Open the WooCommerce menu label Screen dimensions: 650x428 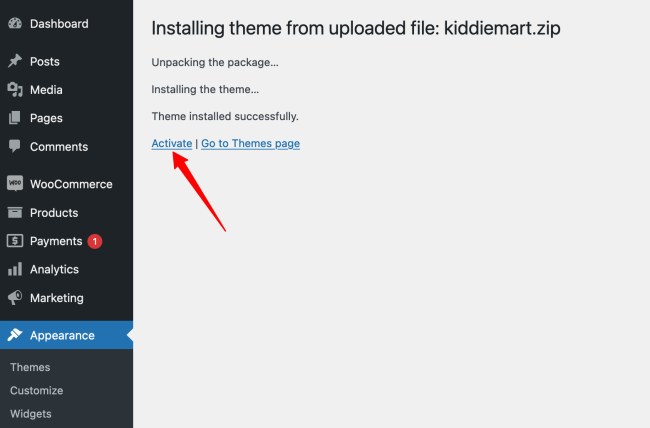click(71, 184)
